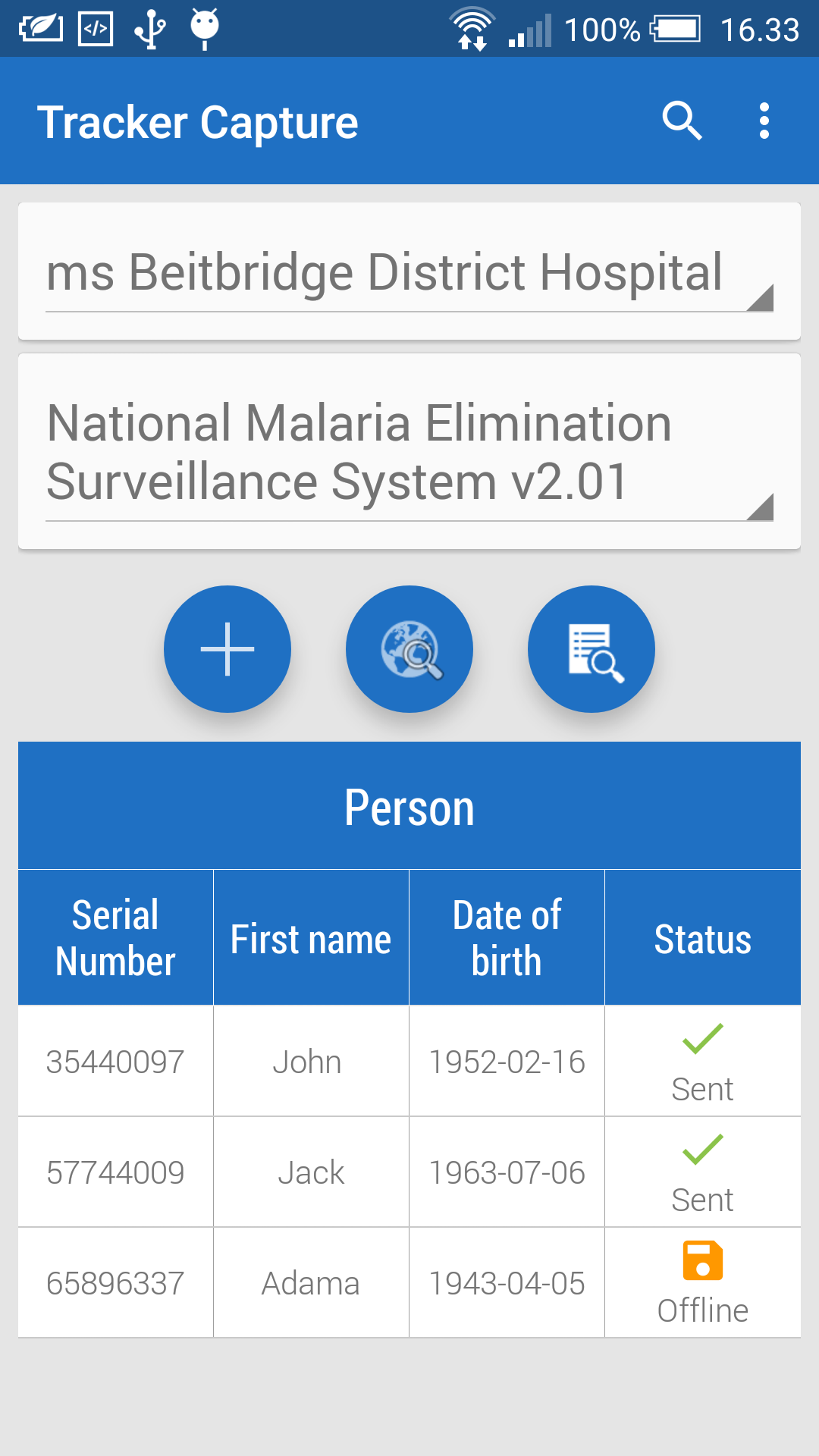This screenshot has width=819, height=1456.
Task: Tap the Serial Number column header
Action: coord(115,938)
